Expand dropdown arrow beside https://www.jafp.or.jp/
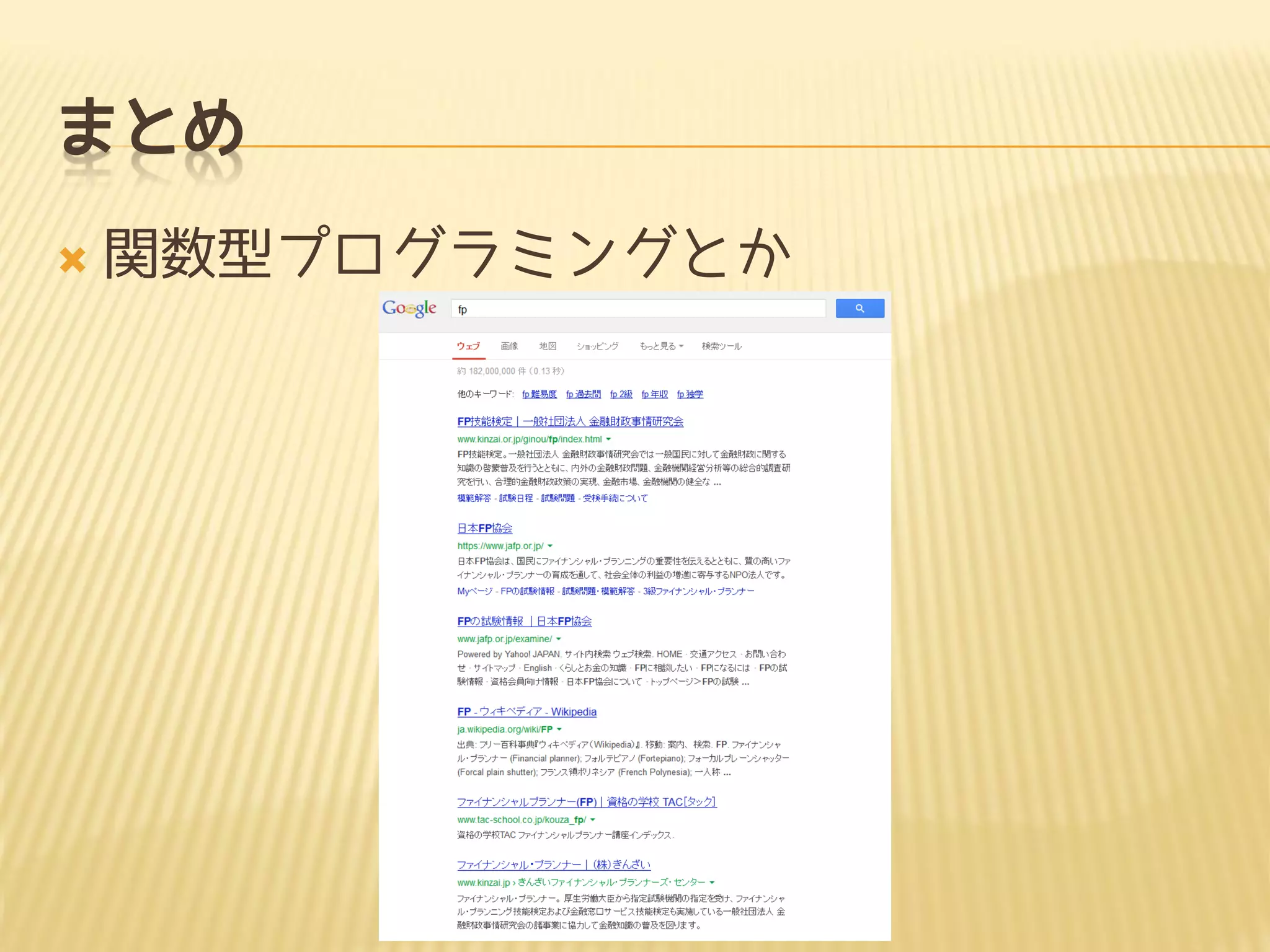 (x=550, y=546)
